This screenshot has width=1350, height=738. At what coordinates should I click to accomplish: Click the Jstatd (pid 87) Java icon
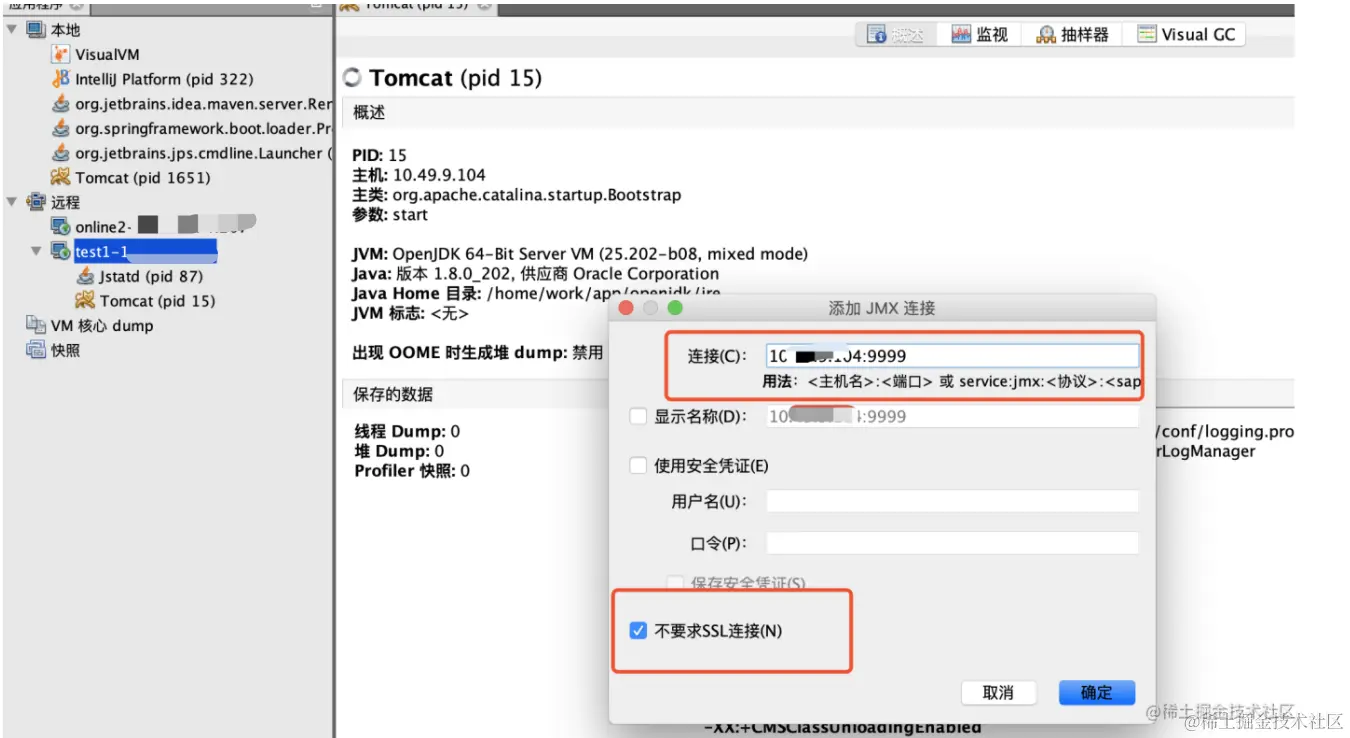[x=86, y=276]
